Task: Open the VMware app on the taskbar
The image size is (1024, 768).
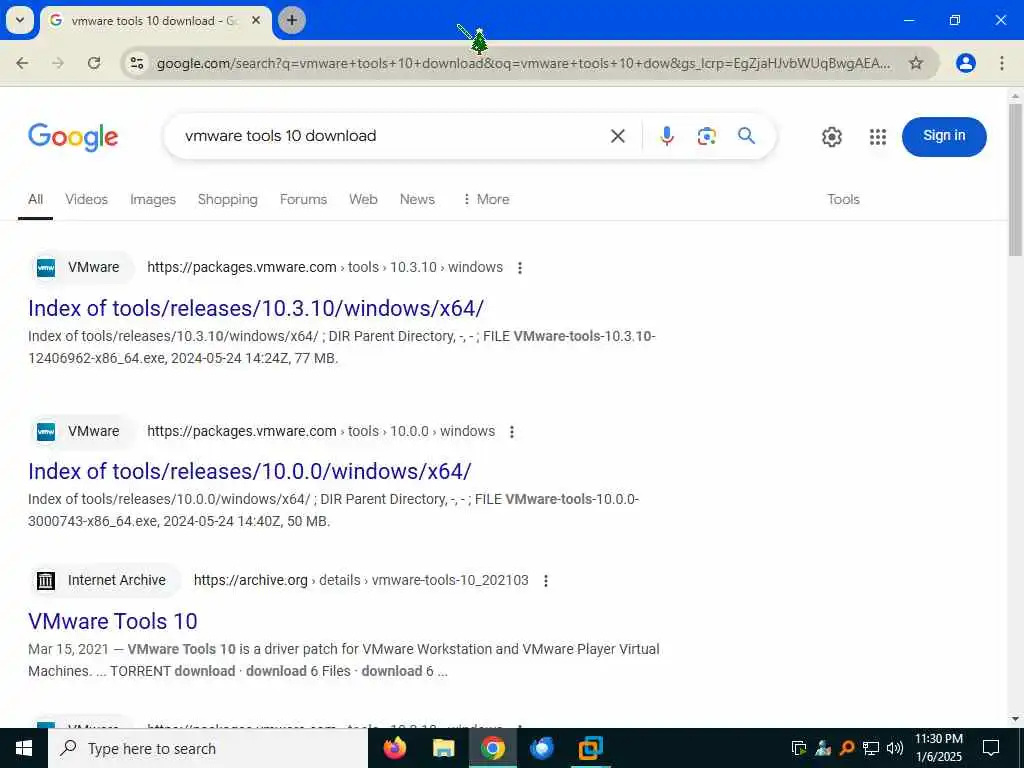Action: (x=590, y=748)
